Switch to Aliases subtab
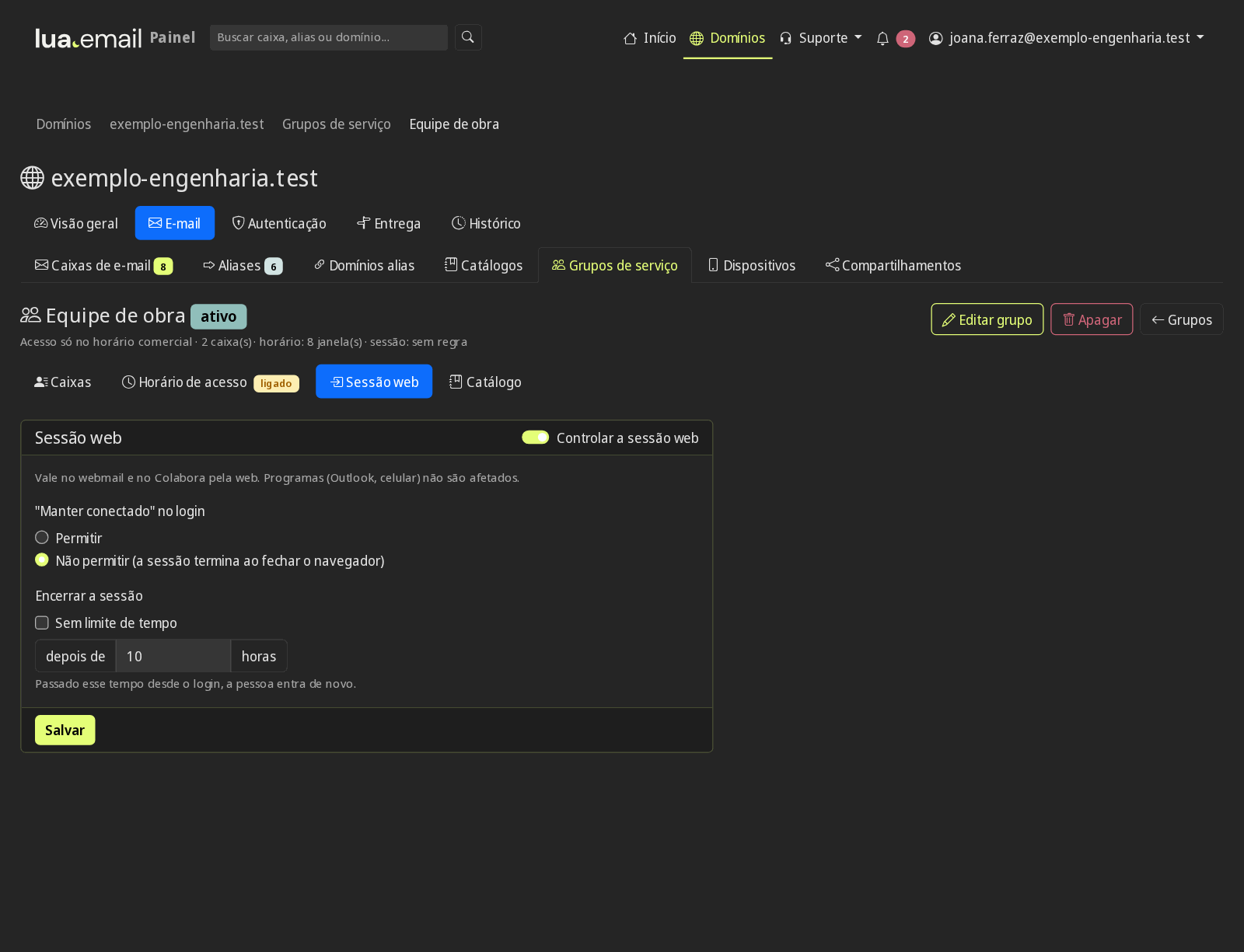Screen dimensions: 1244x952 243,266
